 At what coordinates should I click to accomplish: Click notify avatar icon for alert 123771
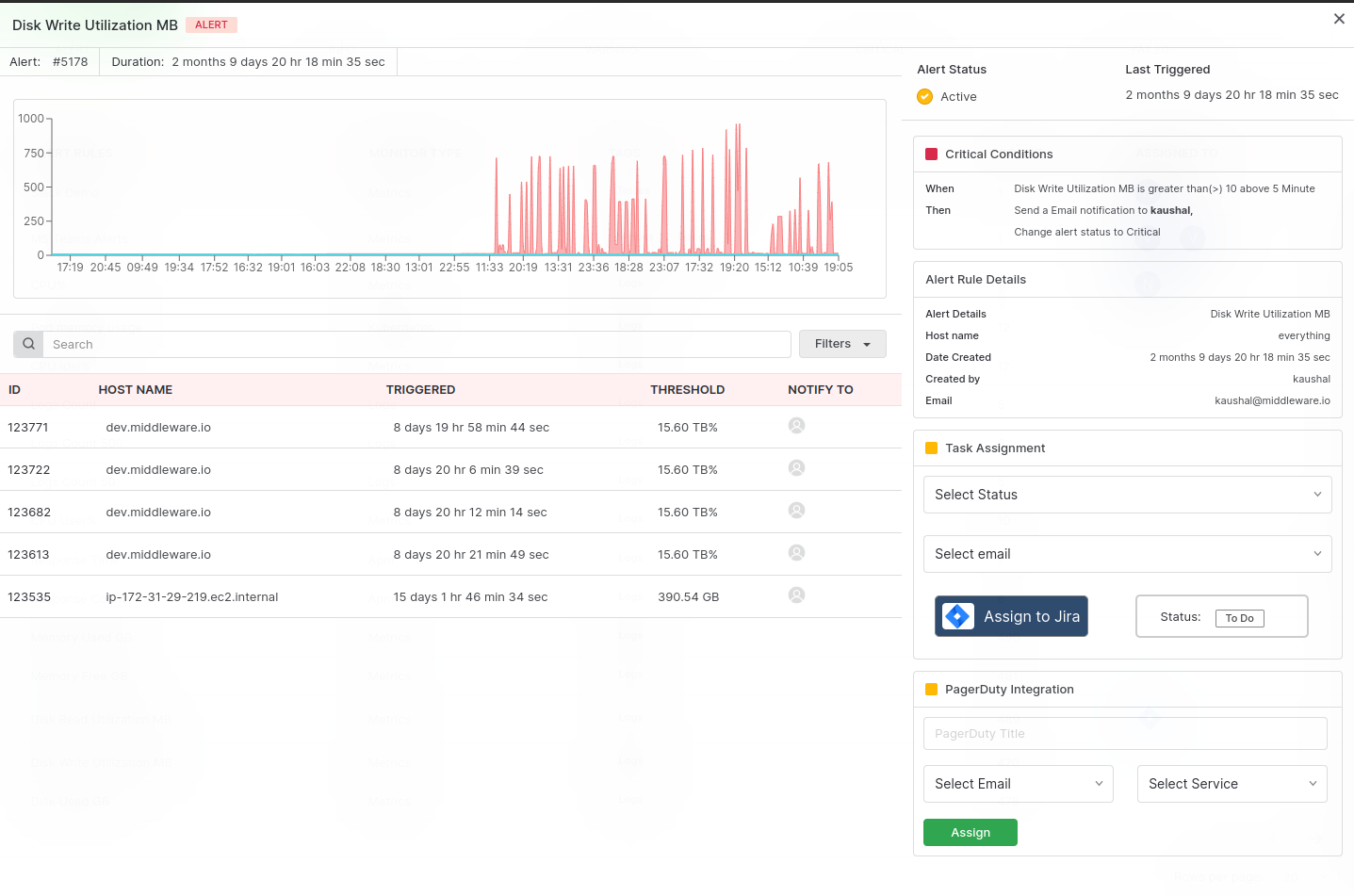796,426
